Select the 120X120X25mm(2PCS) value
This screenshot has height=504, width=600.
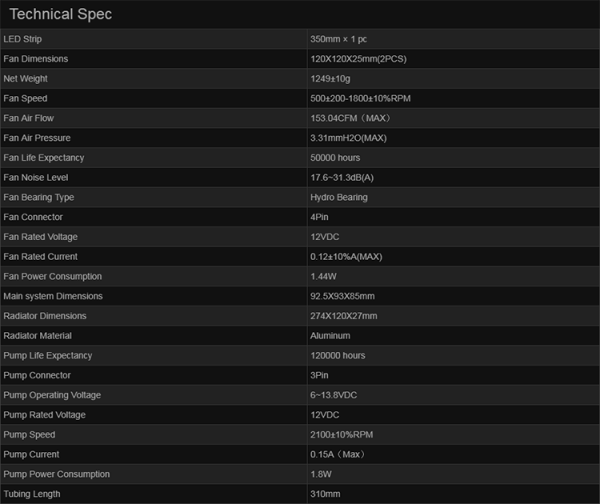point(359,59)
